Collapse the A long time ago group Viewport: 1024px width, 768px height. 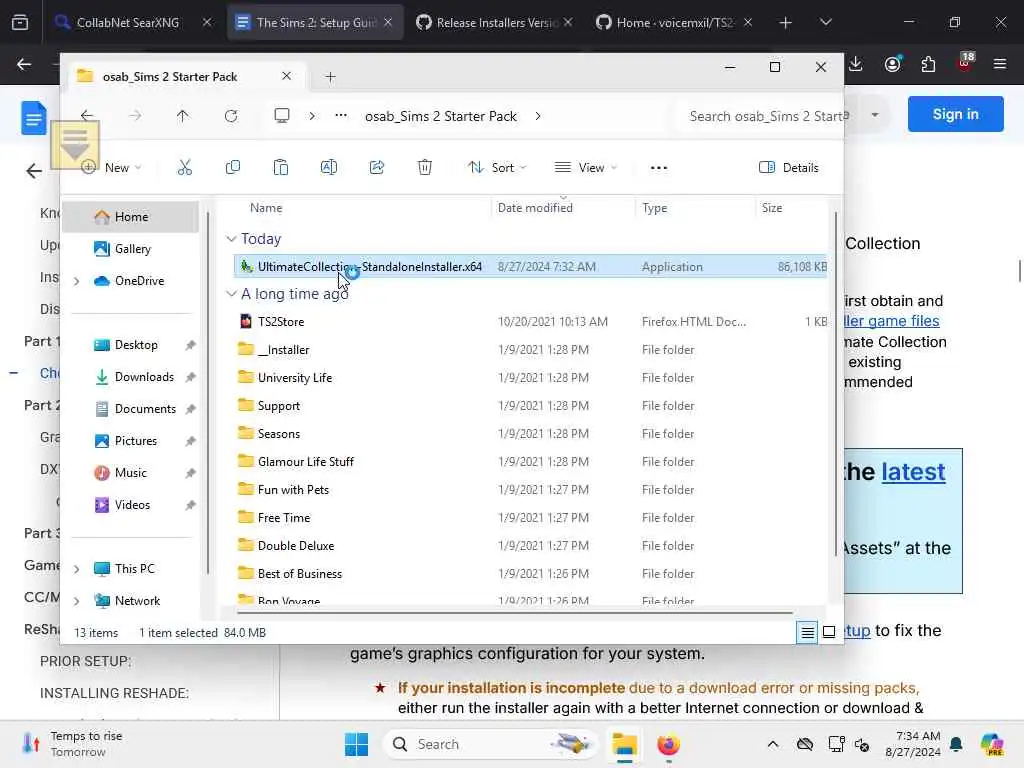[231, 294]
